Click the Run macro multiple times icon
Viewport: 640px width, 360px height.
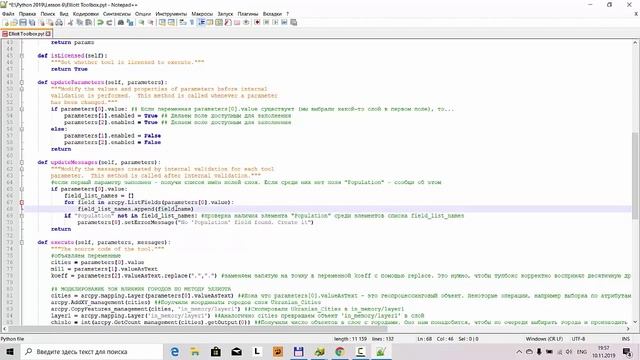tap(284, 22)
